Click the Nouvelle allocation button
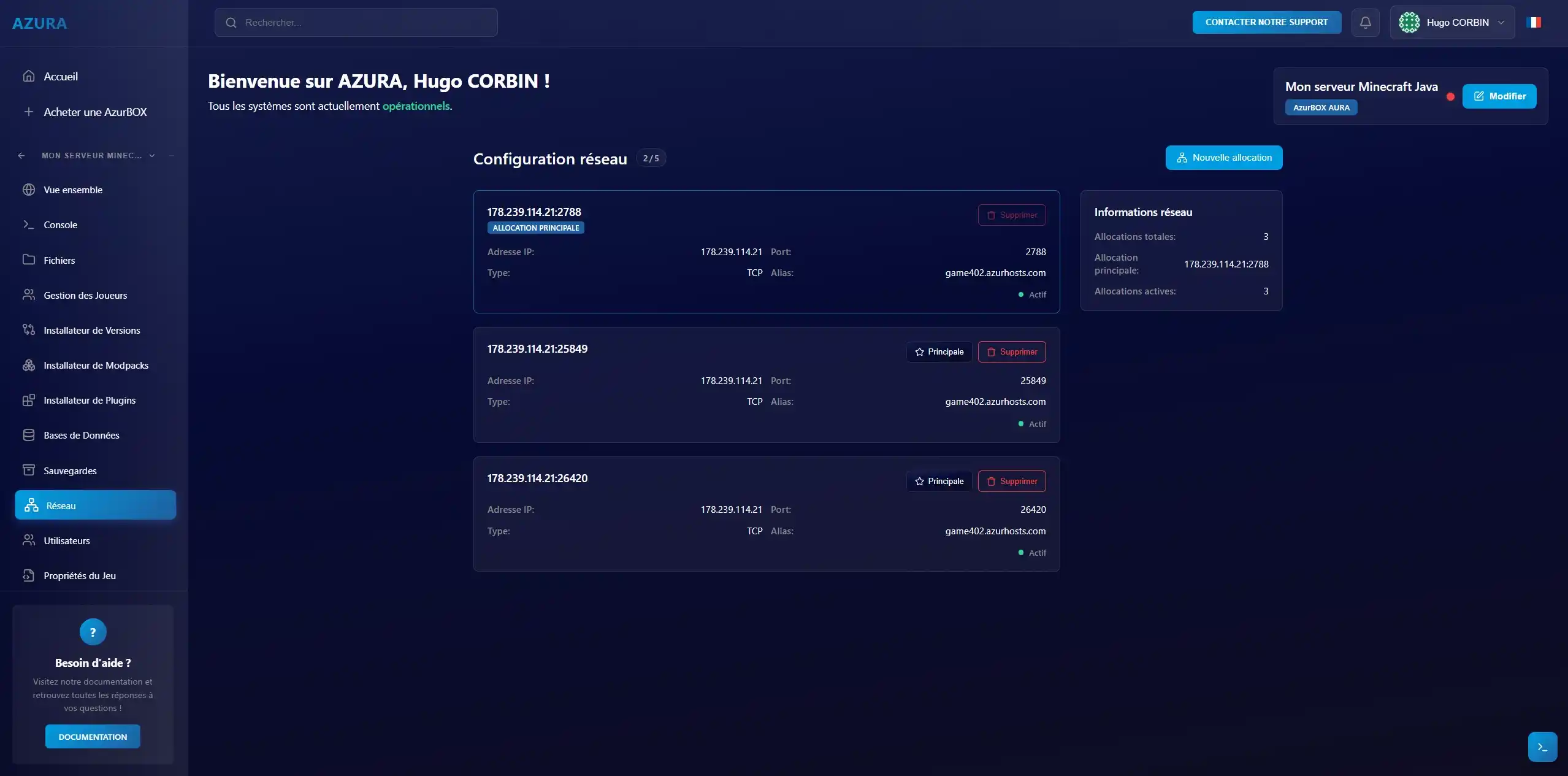The width and height of the screenshot is (1568, 776). (1223, 158)
